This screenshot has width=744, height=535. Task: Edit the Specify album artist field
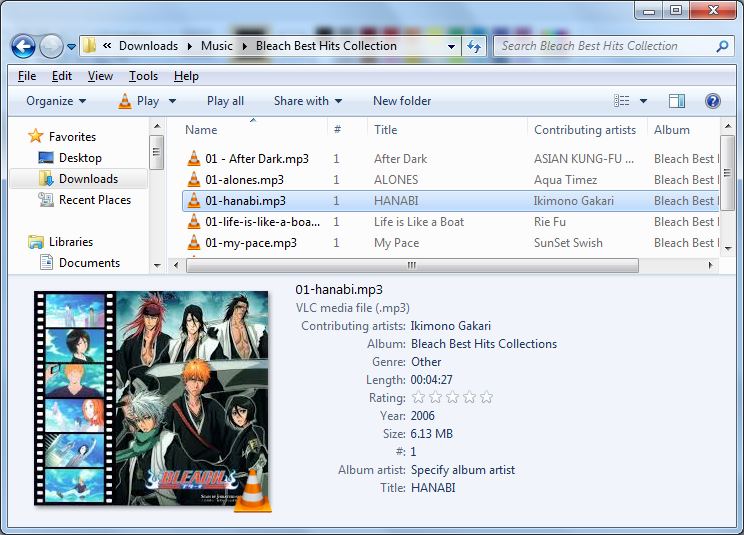click(463, 470)
